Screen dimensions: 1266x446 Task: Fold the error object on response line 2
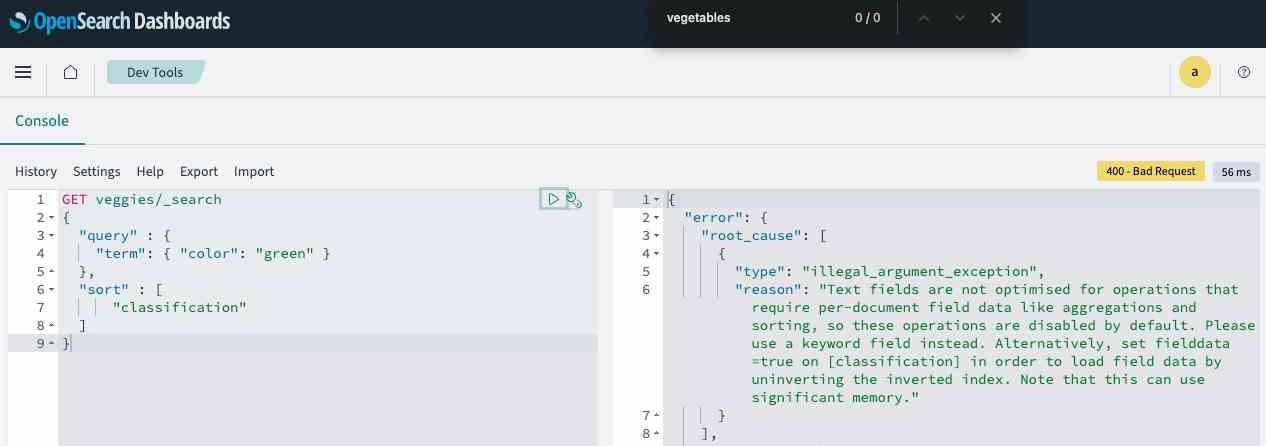657,218
